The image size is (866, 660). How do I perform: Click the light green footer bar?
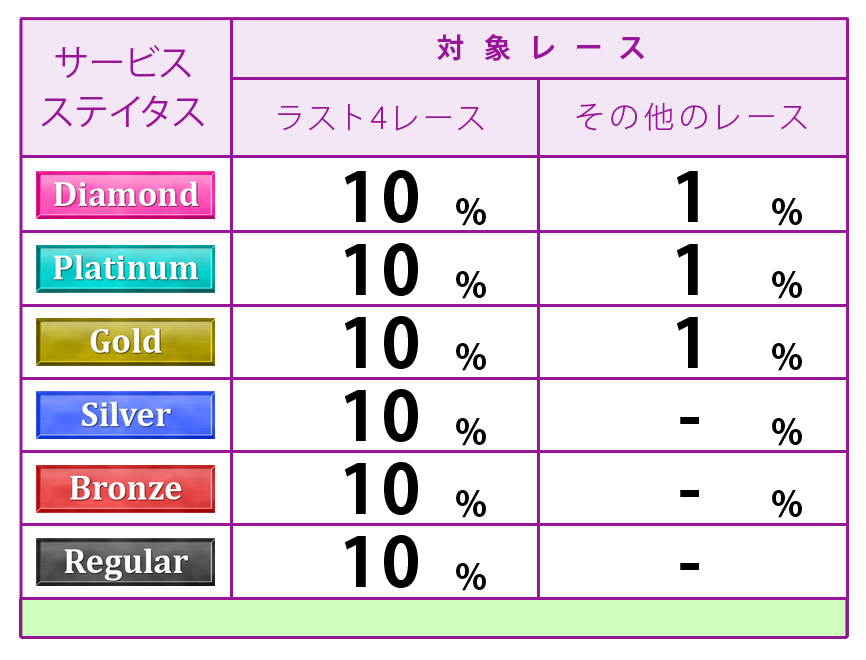434,618
